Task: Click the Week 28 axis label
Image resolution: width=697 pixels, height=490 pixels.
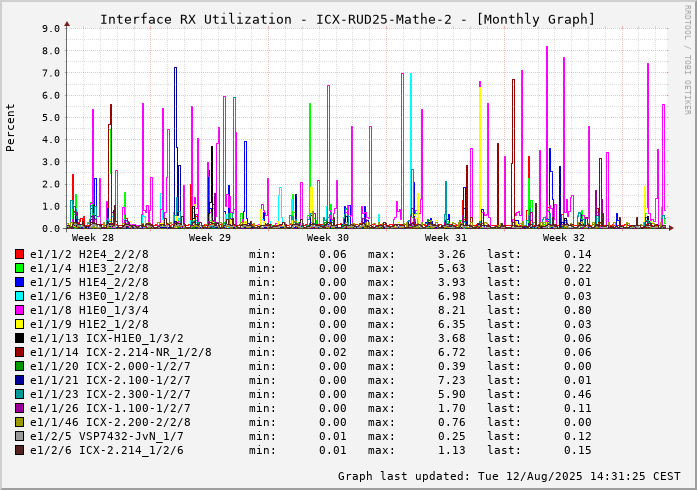Action: click(x=93, y=238)
